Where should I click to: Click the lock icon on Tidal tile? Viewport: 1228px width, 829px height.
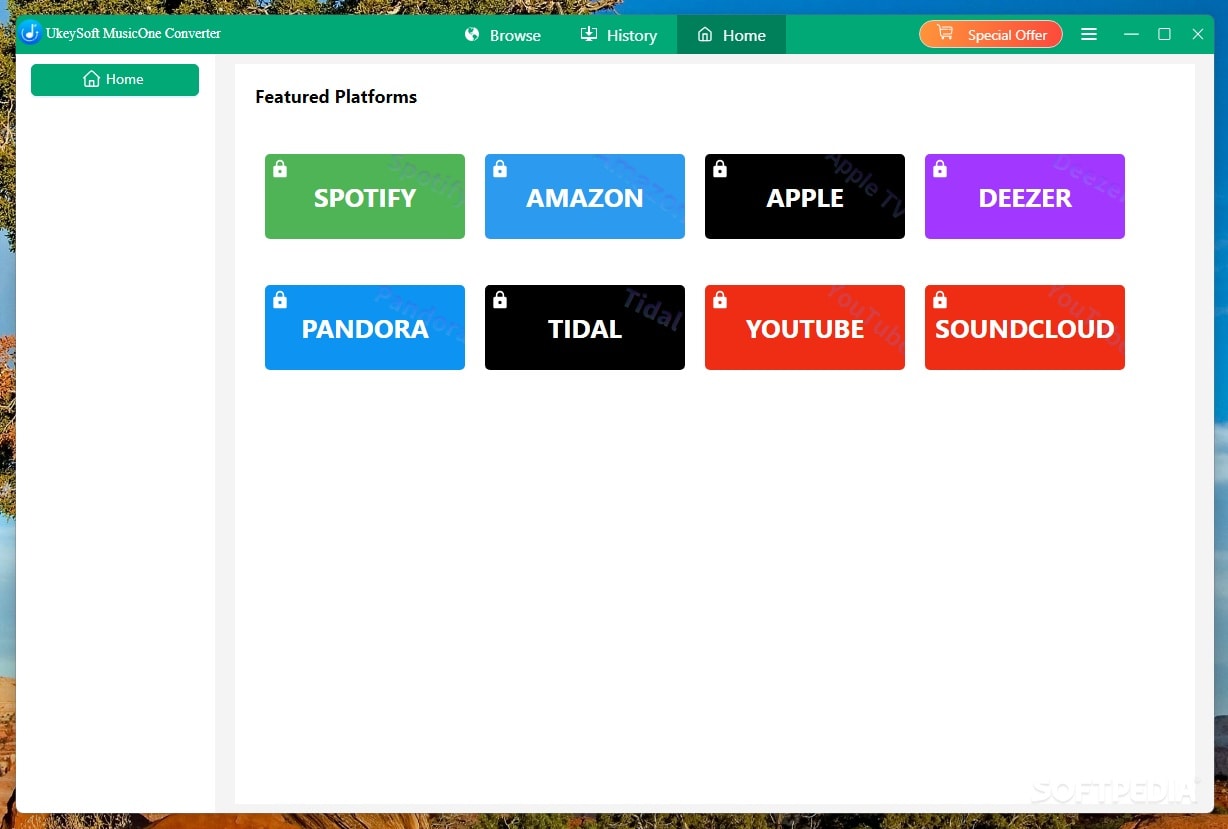[500, 300]
